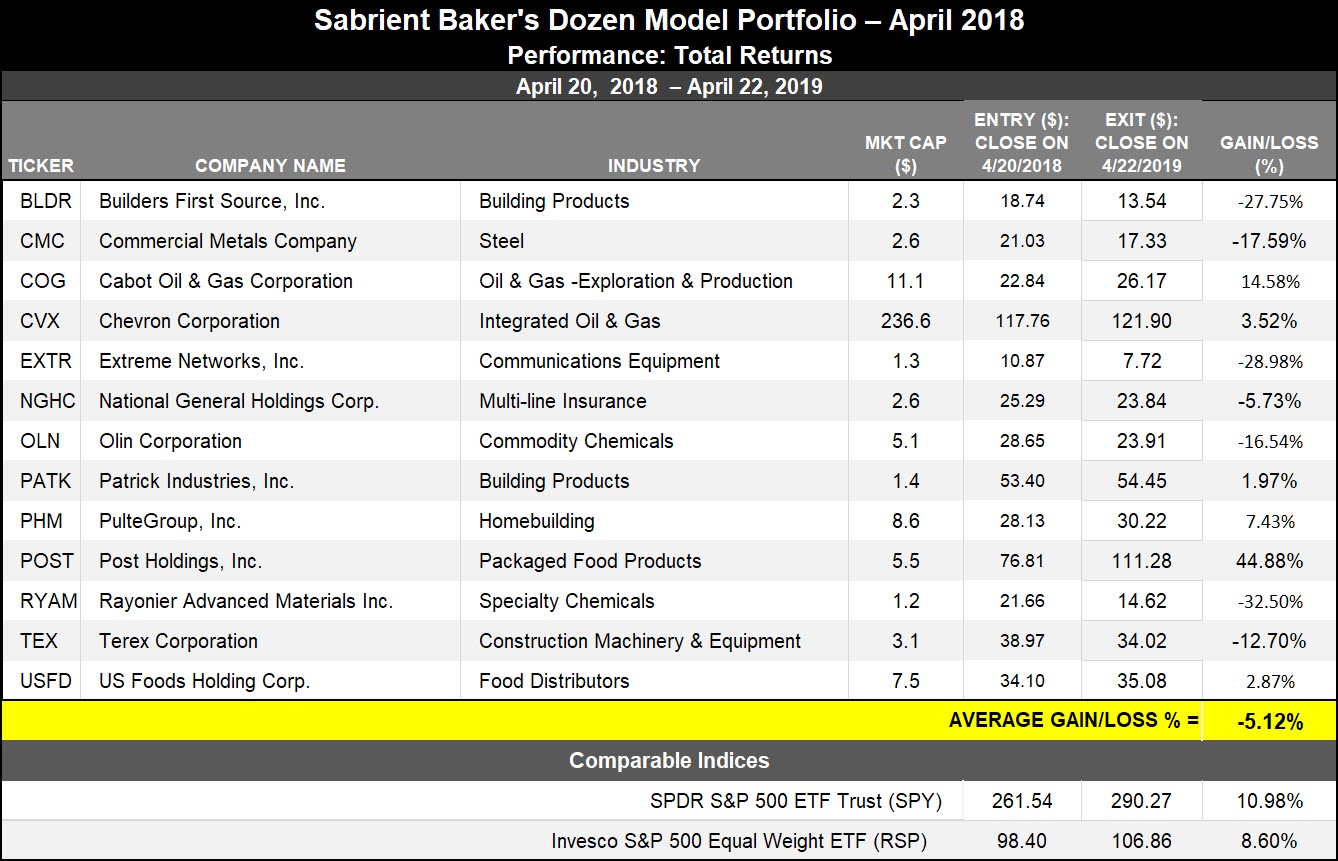Click Commercial Metals Company name cell
1338x861 pixels.
pyautogui.click(x=228, y=241)
